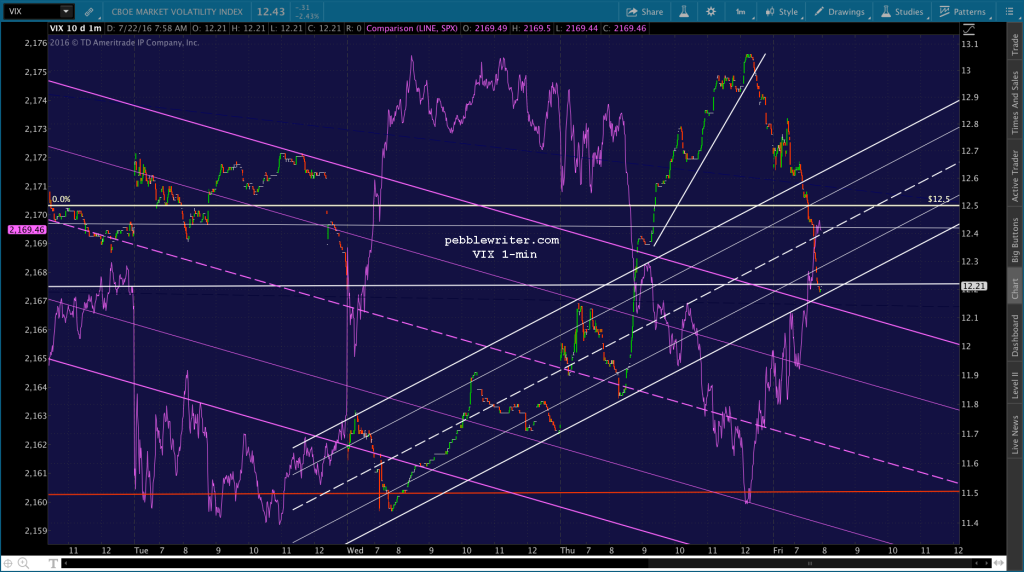
Task: Open Active Trader sidebar tab
Action: coord(1015,175)
